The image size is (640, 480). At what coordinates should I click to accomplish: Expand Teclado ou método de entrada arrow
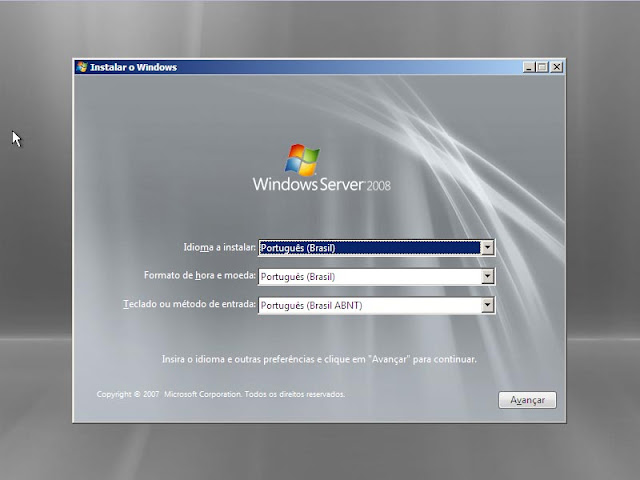487,305
